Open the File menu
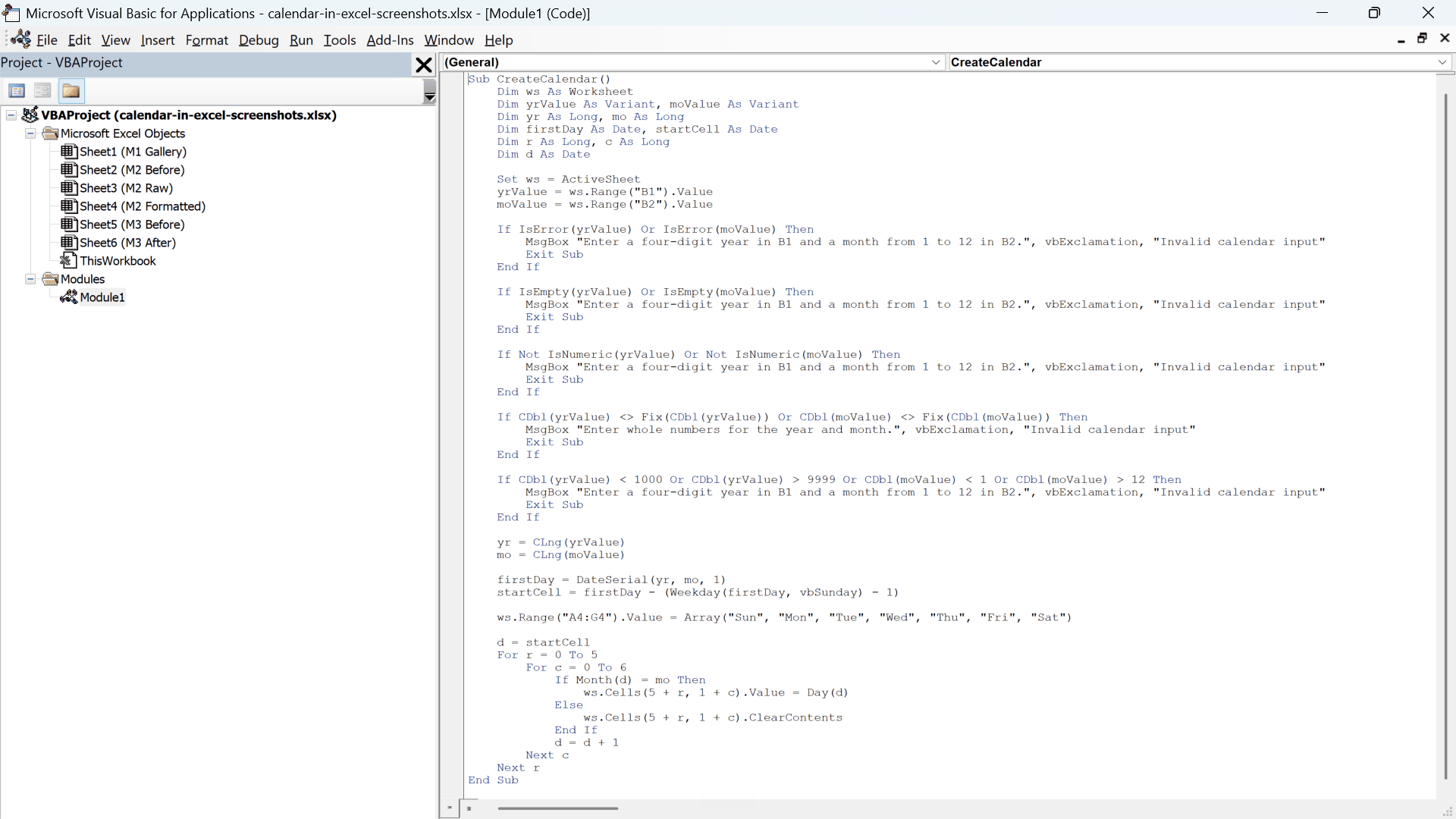The image size is (1456, 819). 47,40
